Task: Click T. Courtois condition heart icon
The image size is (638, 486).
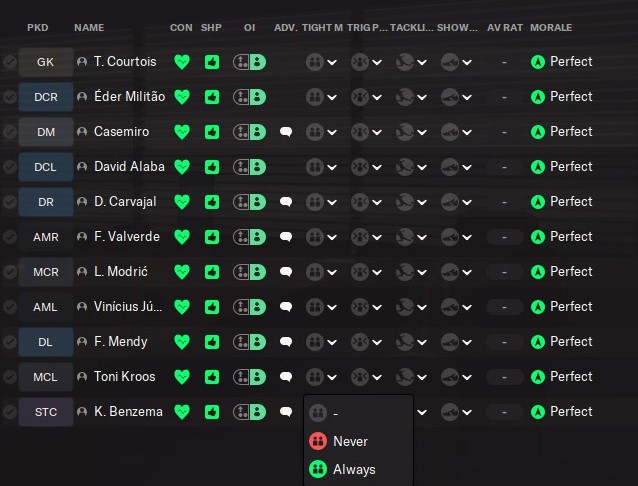Action: [x=181, y=62]
